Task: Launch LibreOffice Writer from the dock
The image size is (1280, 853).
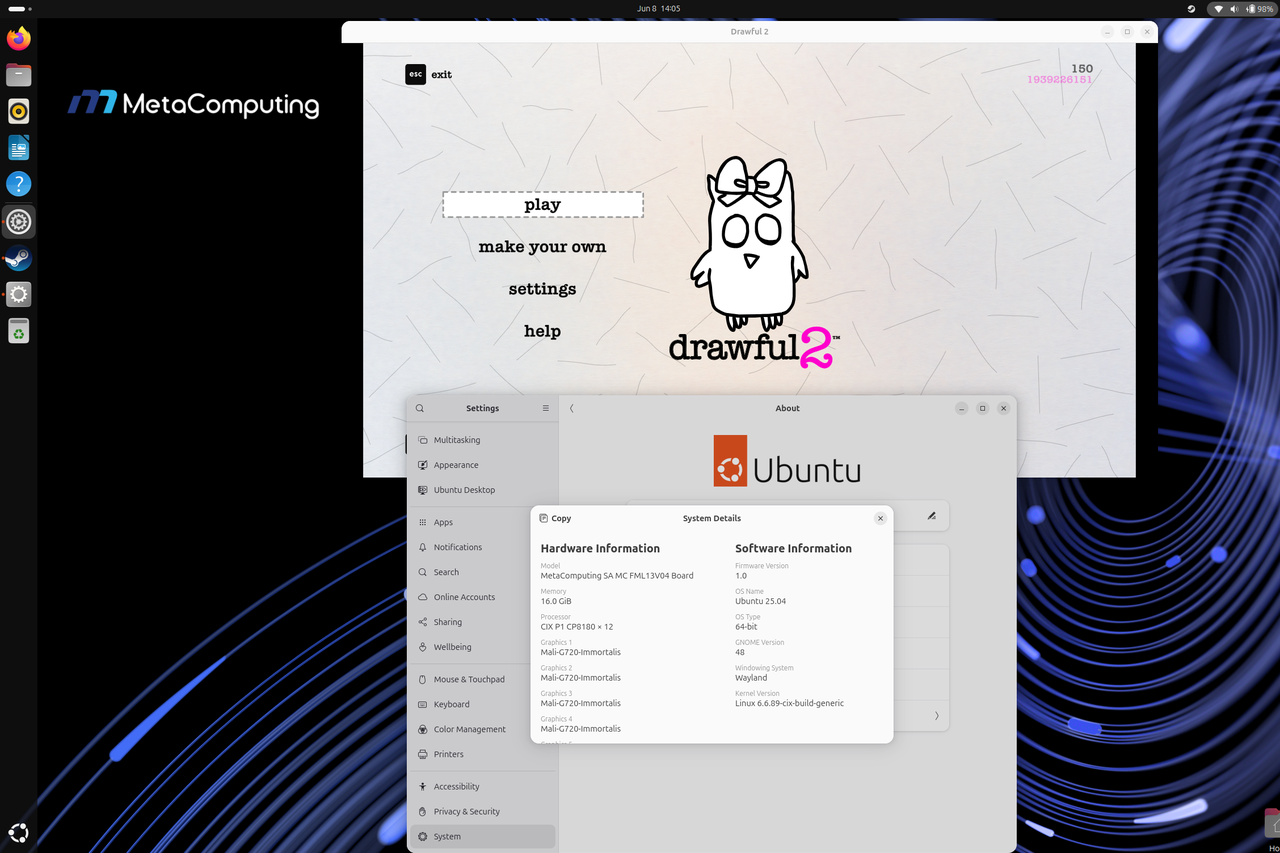Action: pyautogui.click(x=18, y=148)
